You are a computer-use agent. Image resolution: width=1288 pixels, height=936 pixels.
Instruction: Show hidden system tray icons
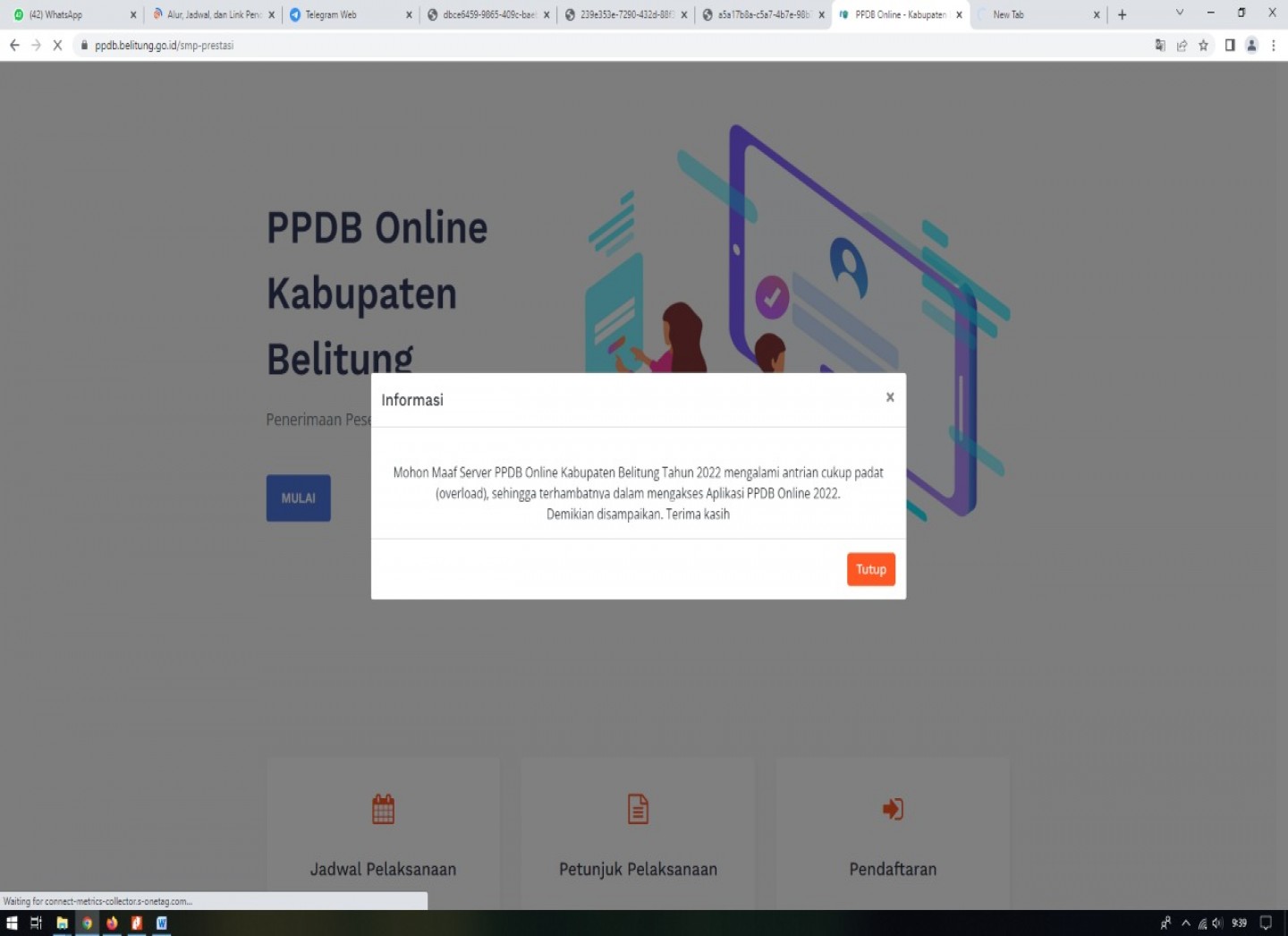(1186, 923)
